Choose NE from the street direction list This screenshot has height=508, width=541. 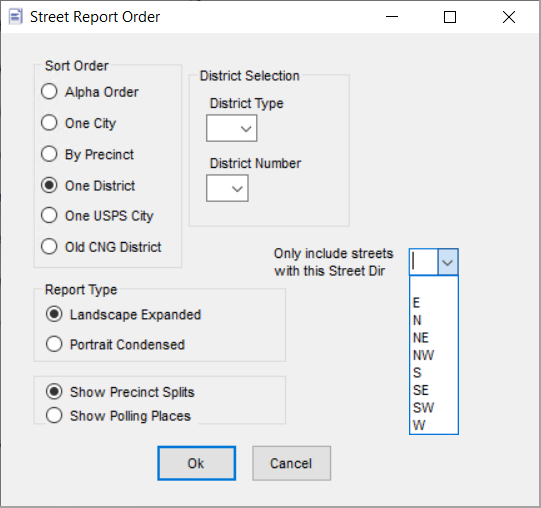click(434, 338)
